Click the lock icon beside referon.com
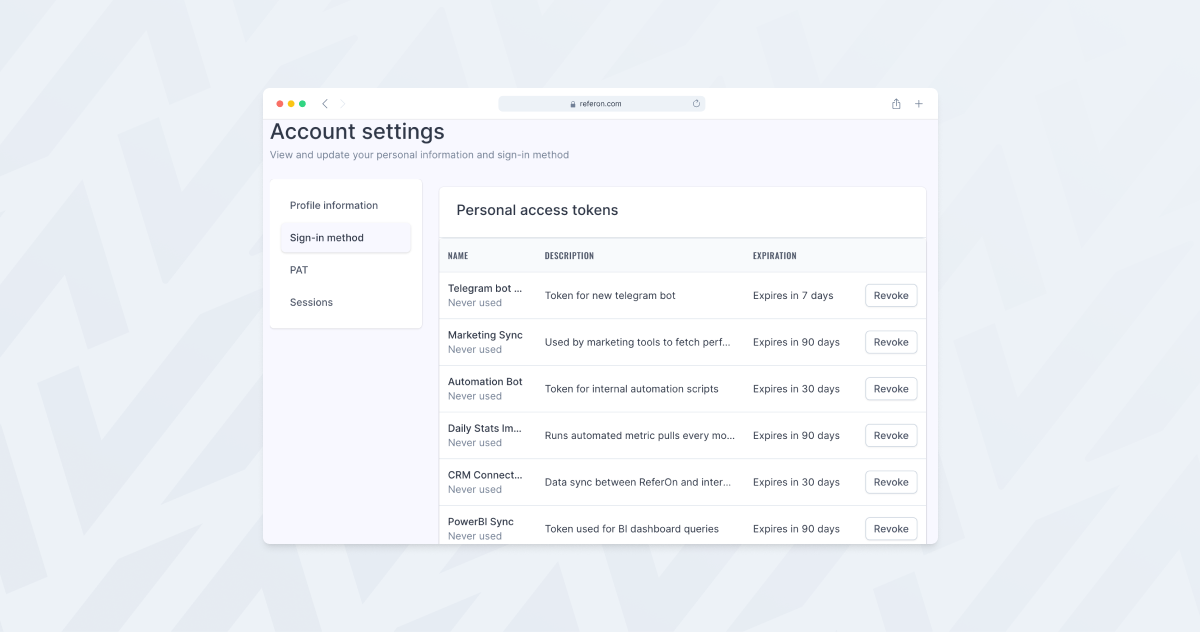The image size is (1200, 632). point(573,104)
